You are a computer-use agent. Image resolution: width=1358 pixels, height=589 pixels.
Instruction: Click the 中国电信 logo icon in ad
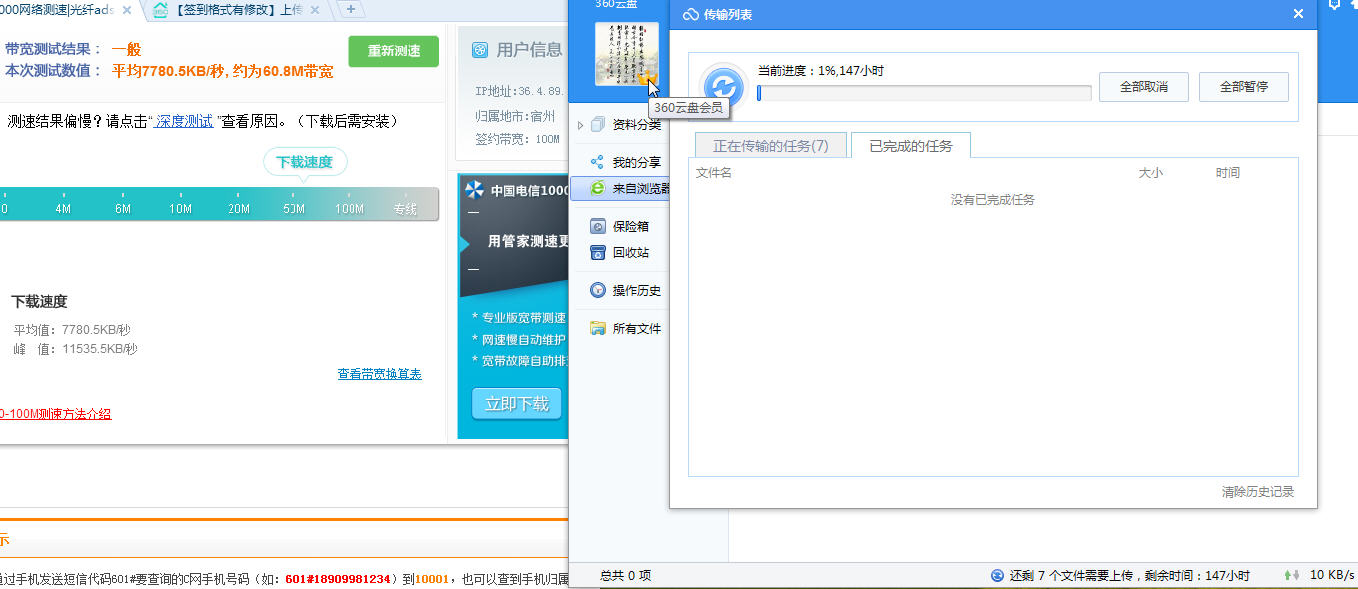coord(474,190)
